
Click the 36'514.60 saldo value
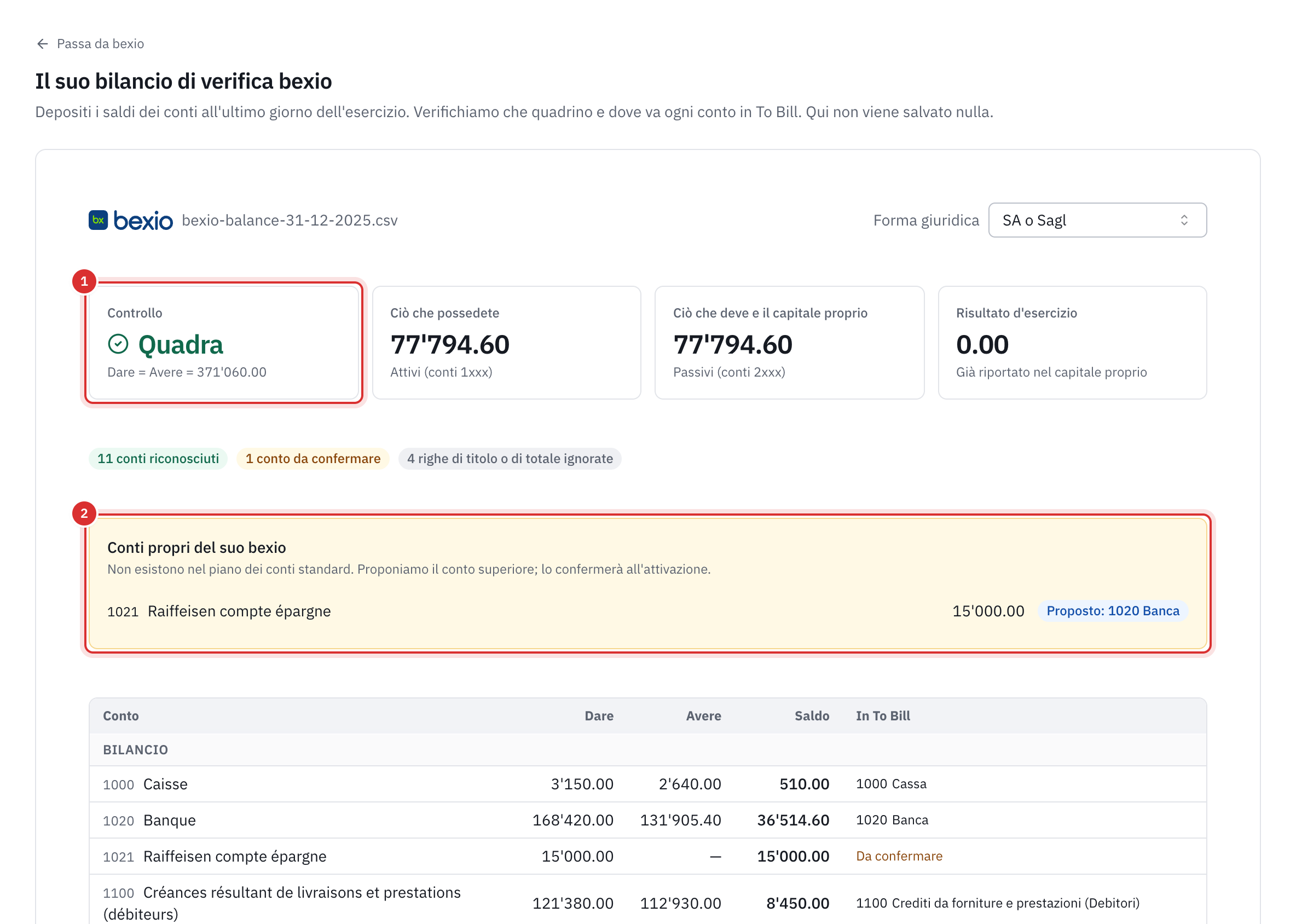tap(792, 820)
